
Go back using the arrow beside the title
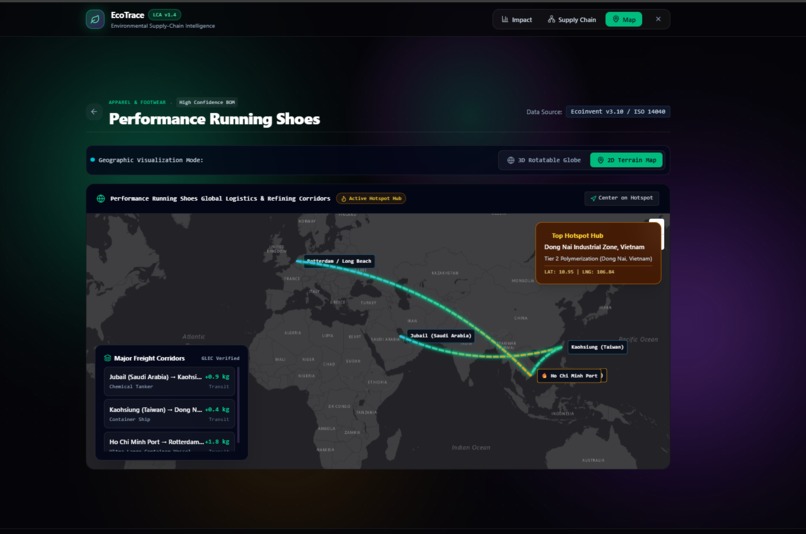(x=94, y=112)
